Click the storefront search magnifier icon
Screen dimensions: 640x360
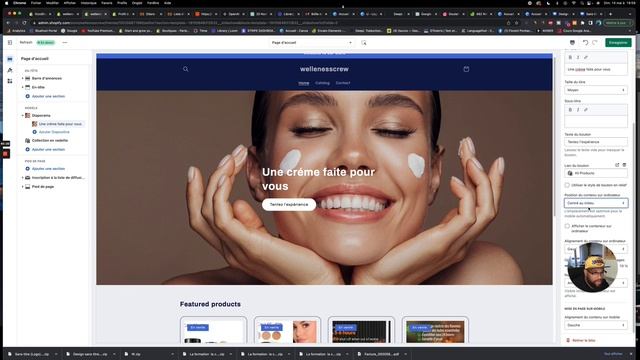click(x=186, y=69)
